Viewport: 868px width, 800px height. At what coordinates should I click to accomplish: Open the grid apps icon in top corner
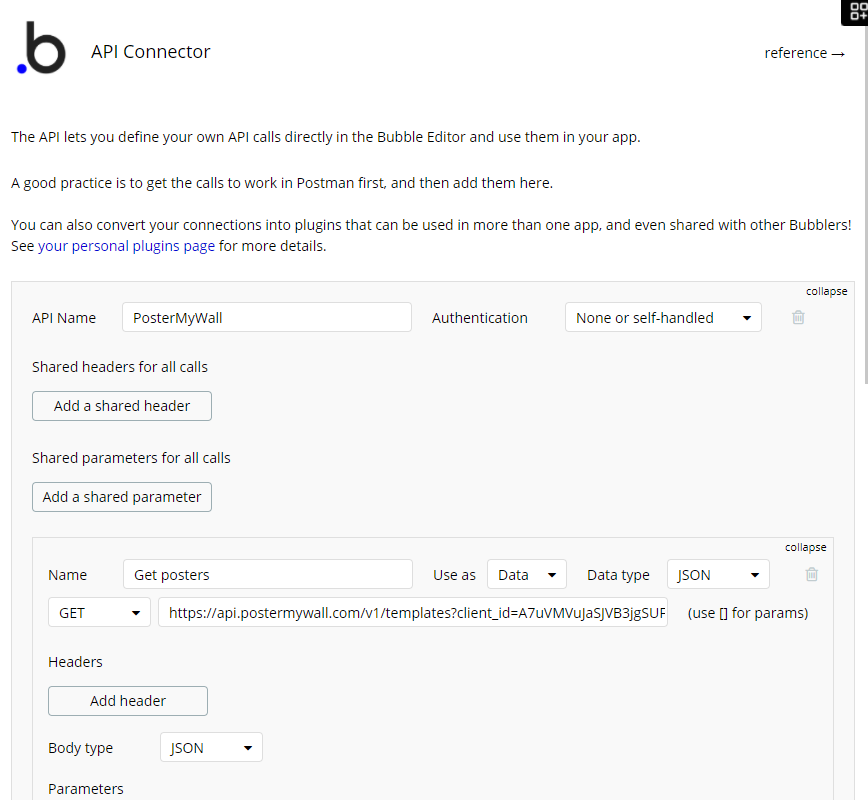click(x=857, y=11)
